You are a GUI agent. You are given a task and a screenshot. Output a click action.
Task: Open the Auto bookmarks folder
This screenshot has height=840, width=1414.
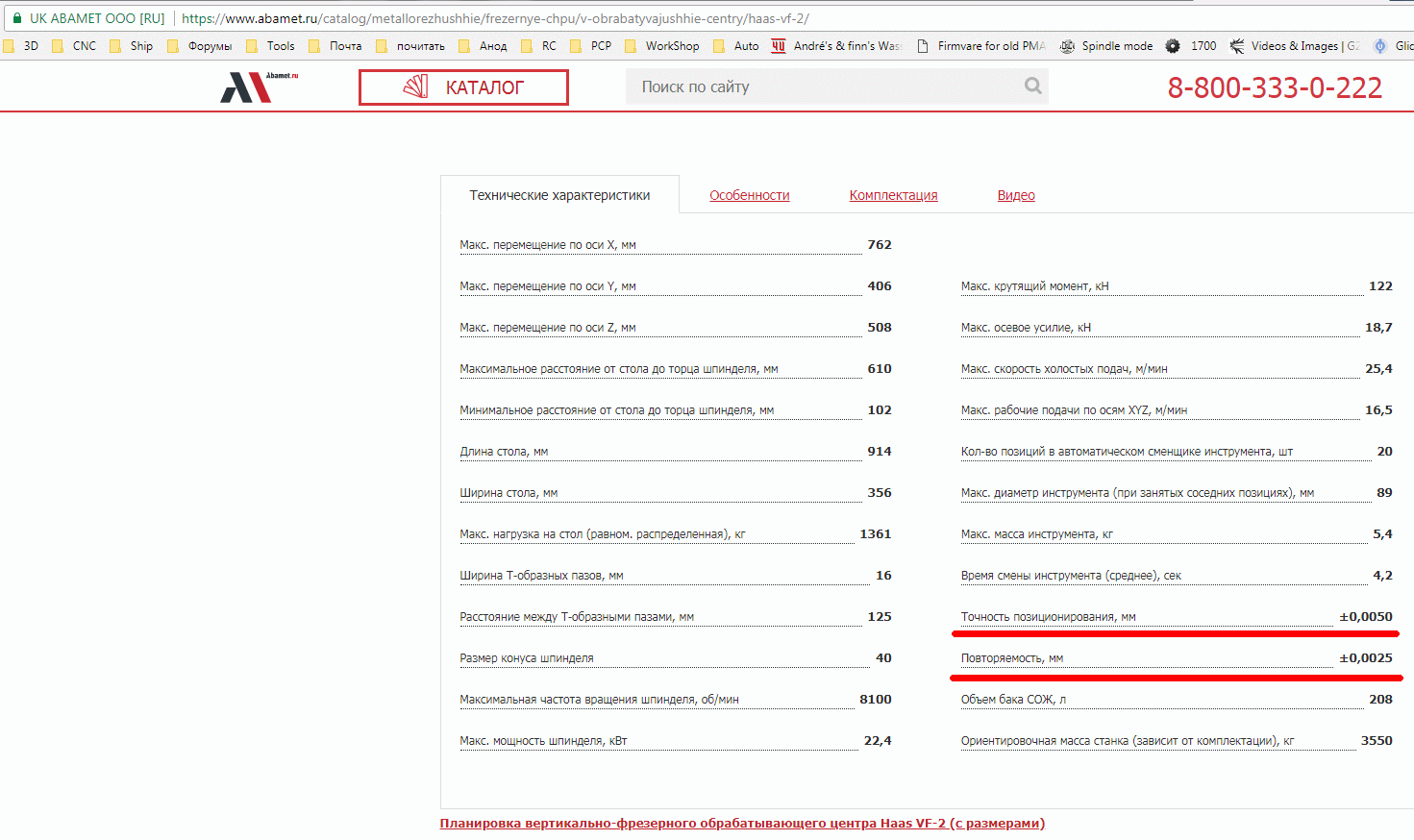(x=736, y=46)
